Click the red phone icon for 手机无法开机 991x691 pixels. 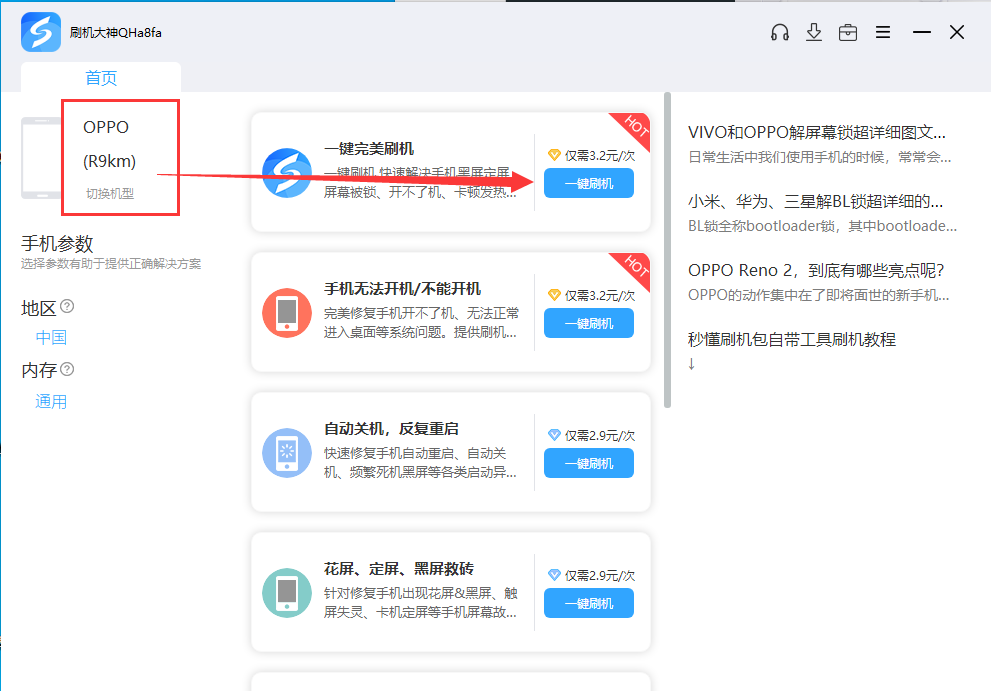287,313
